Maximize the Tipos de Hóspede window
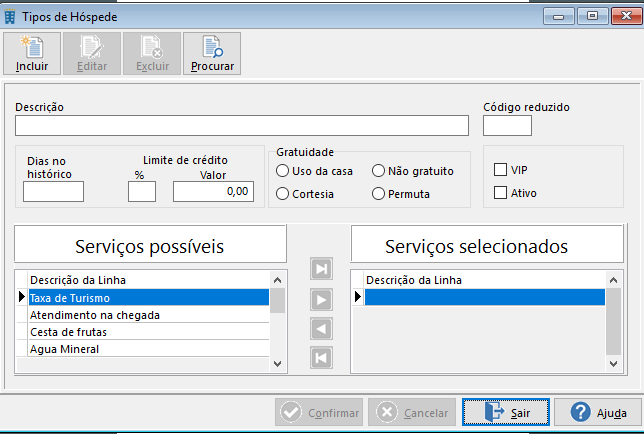 click(x=593, y=16)
